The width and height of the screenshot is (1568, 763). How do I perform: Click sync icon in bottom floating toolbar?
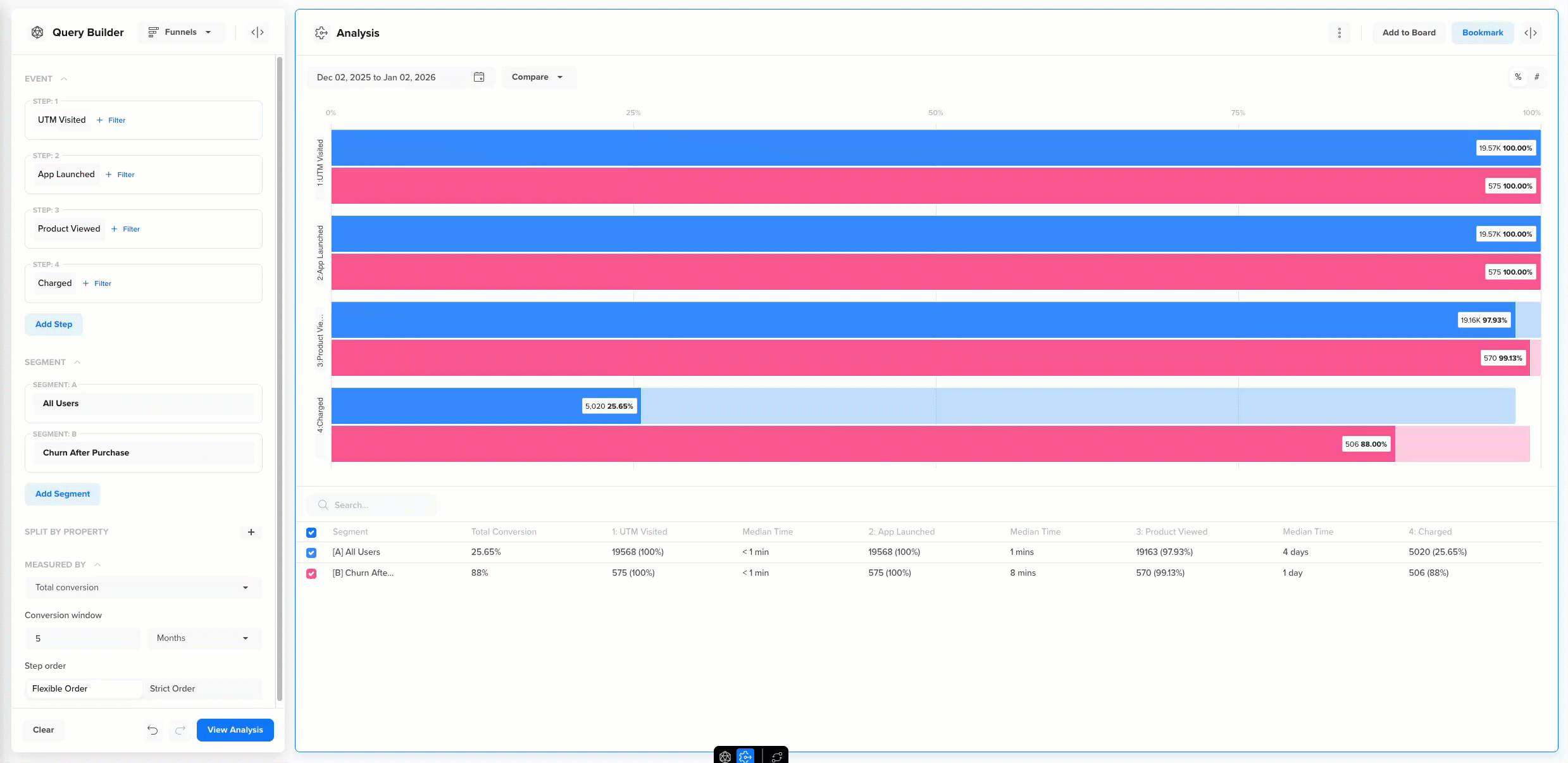click(x=777, y=757)
